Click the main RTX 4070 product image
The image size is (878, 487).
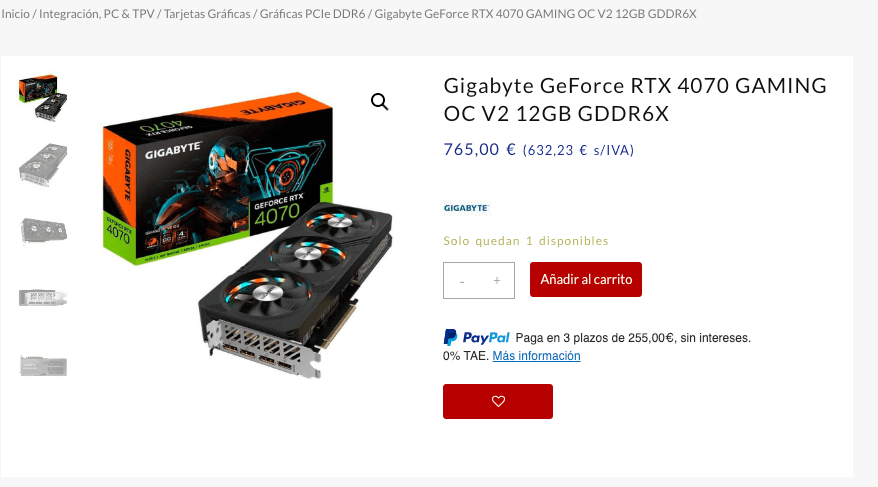[247, 235]
